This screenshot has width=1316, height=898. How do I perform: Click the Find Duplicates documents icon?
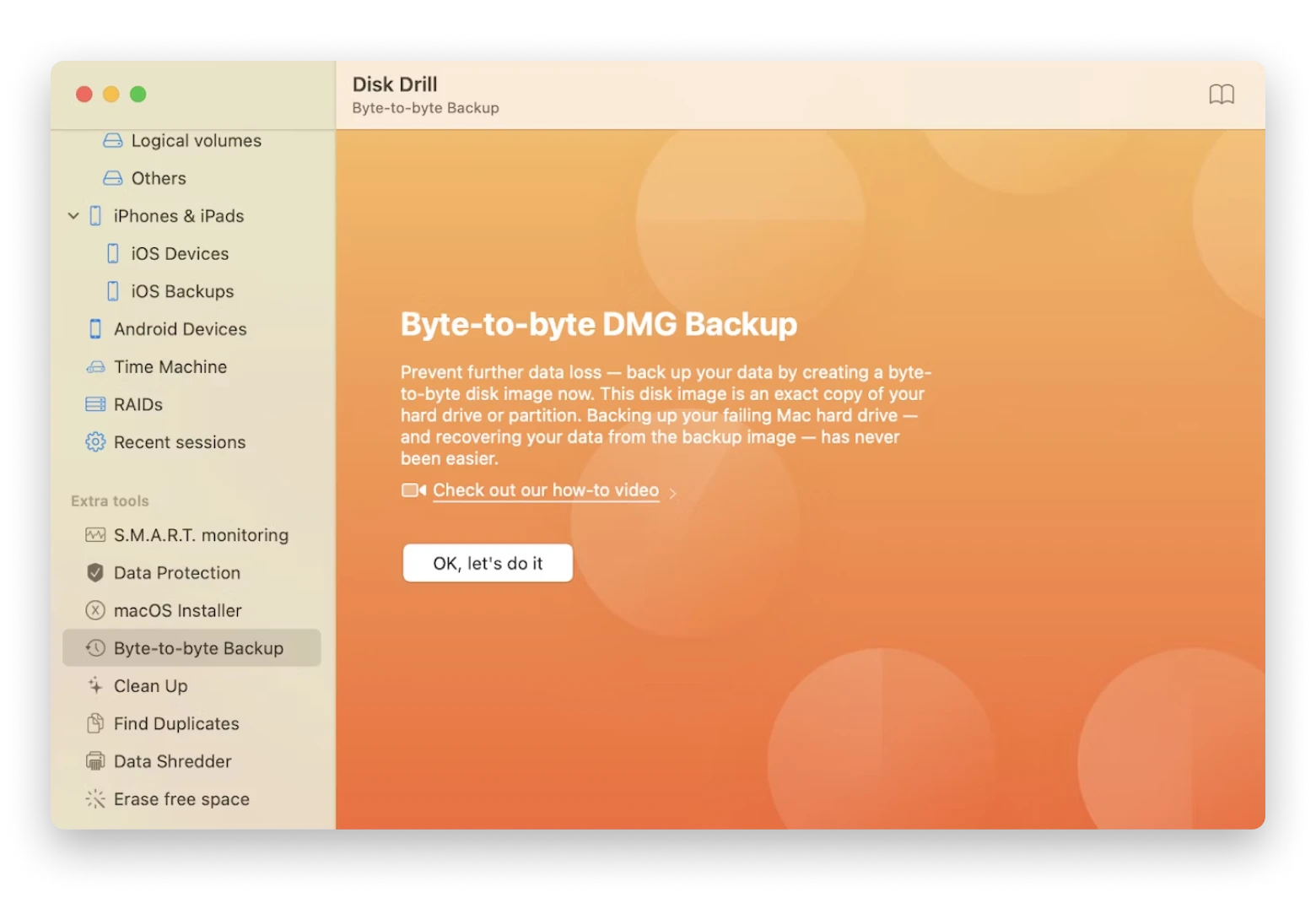tap(95, 723)
